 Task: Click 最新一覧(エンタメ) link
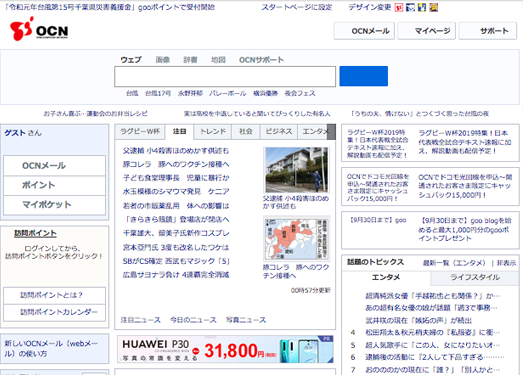pos(454,263)
